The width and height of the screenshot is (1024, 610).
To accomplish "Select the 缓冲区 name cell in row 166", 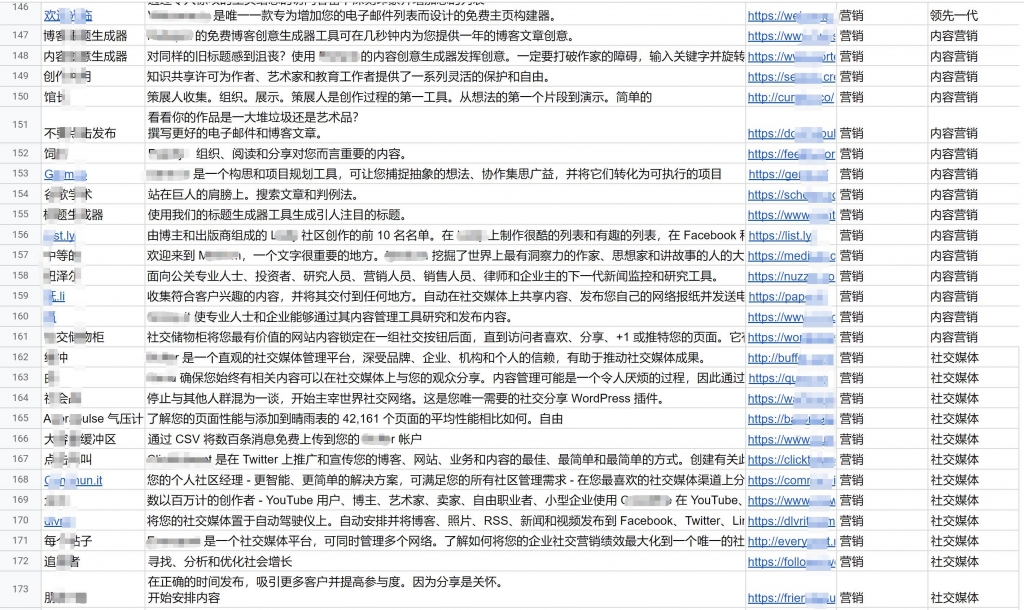I will point(93,440).
